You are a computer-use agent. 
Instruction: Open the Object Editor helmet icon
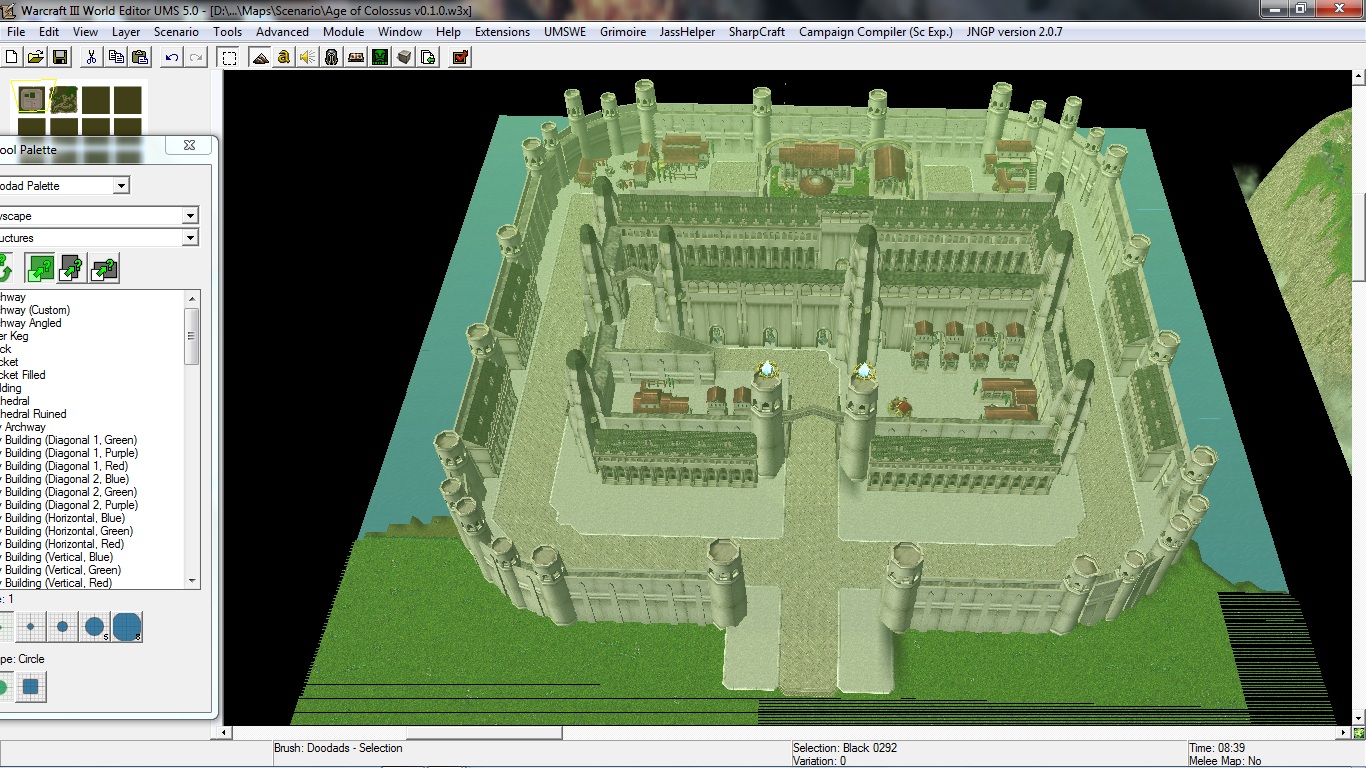[x=332, y=57]
